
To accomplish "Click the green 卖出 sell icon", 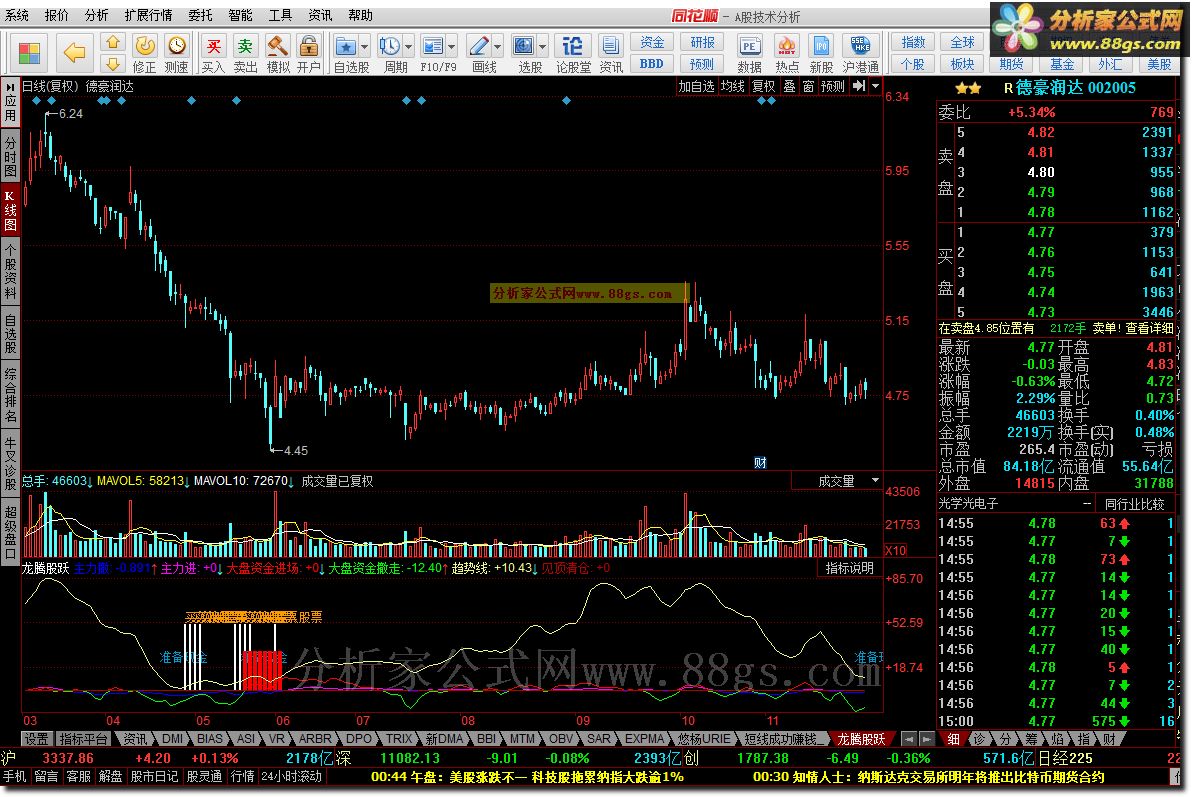I will tap(245, 53).
